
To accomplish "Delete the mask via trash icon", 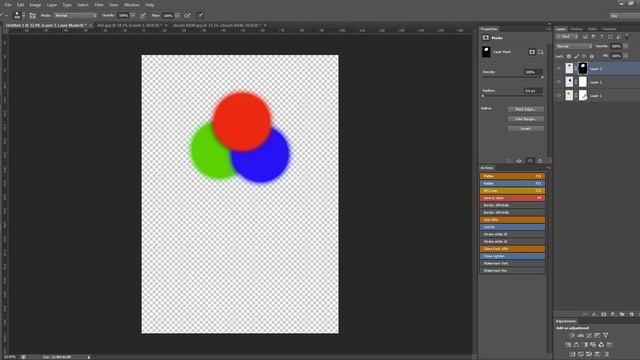I will click(540, 161).
